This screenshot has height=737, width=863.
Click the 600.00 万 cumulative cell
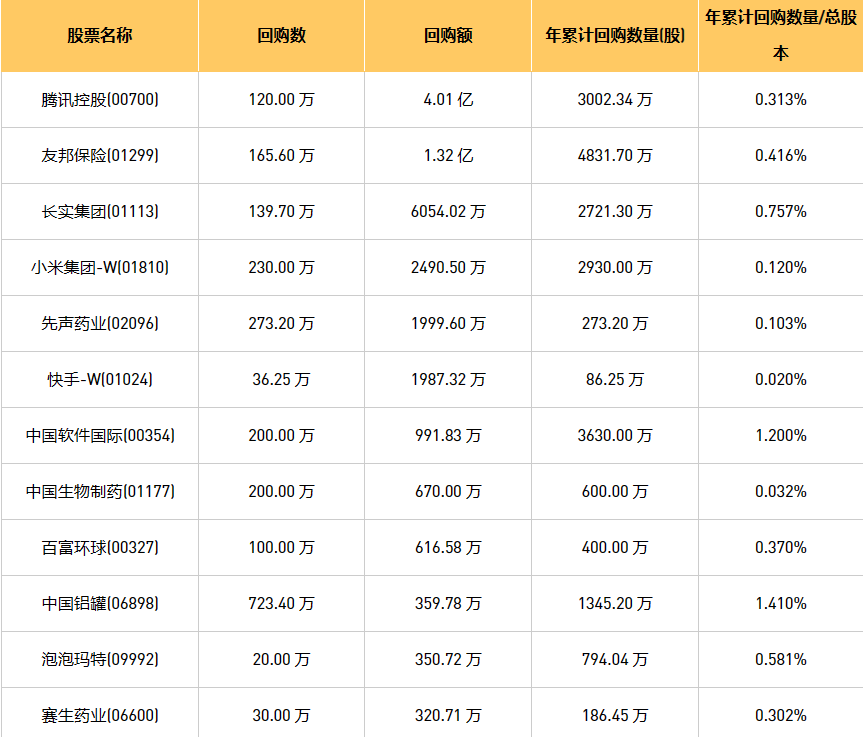pos(615,492)
